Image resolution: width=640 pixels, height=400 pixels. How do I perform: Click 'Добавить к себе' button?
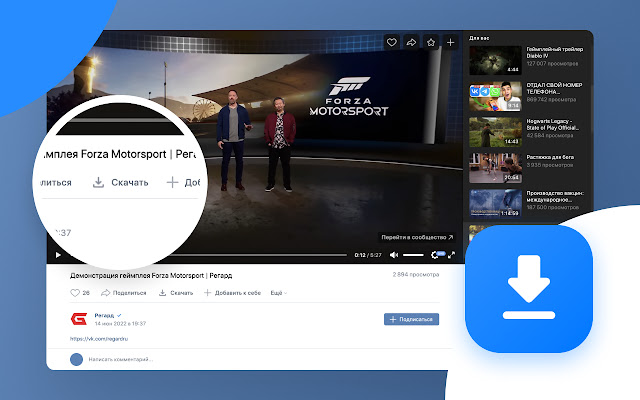pyautogui.click(x=232, y=293)
